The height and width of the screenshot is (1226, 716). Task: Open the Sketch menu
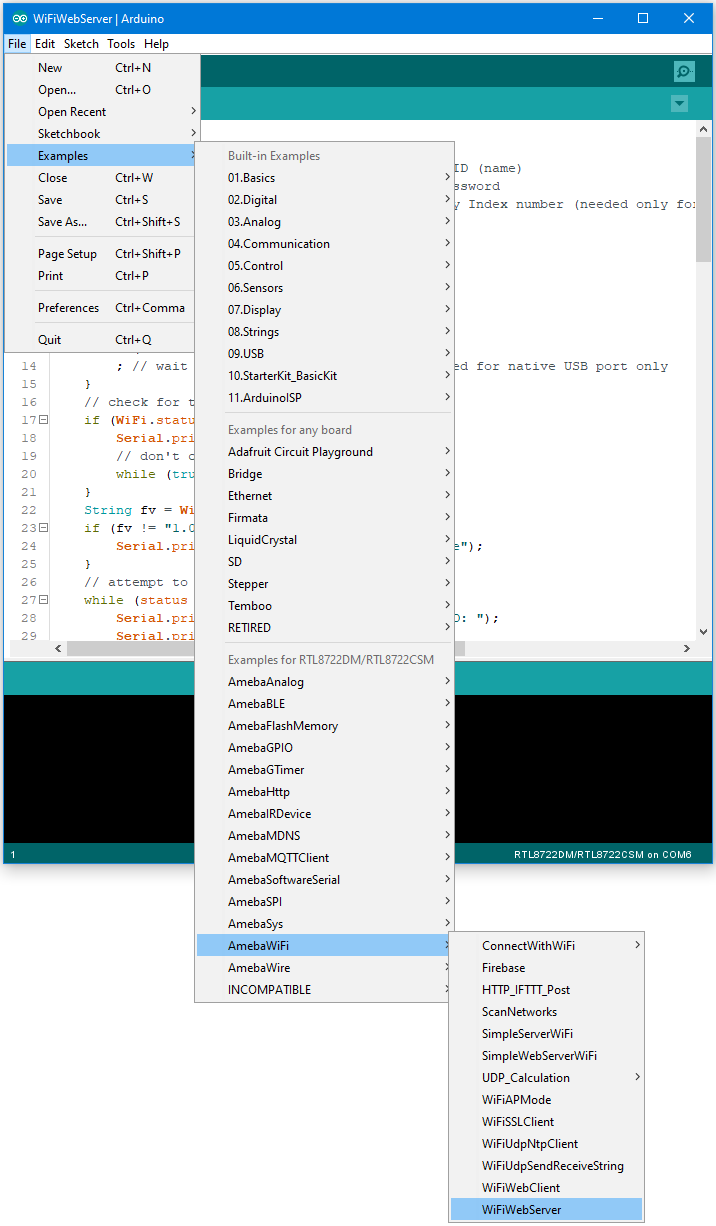(81, 44)
